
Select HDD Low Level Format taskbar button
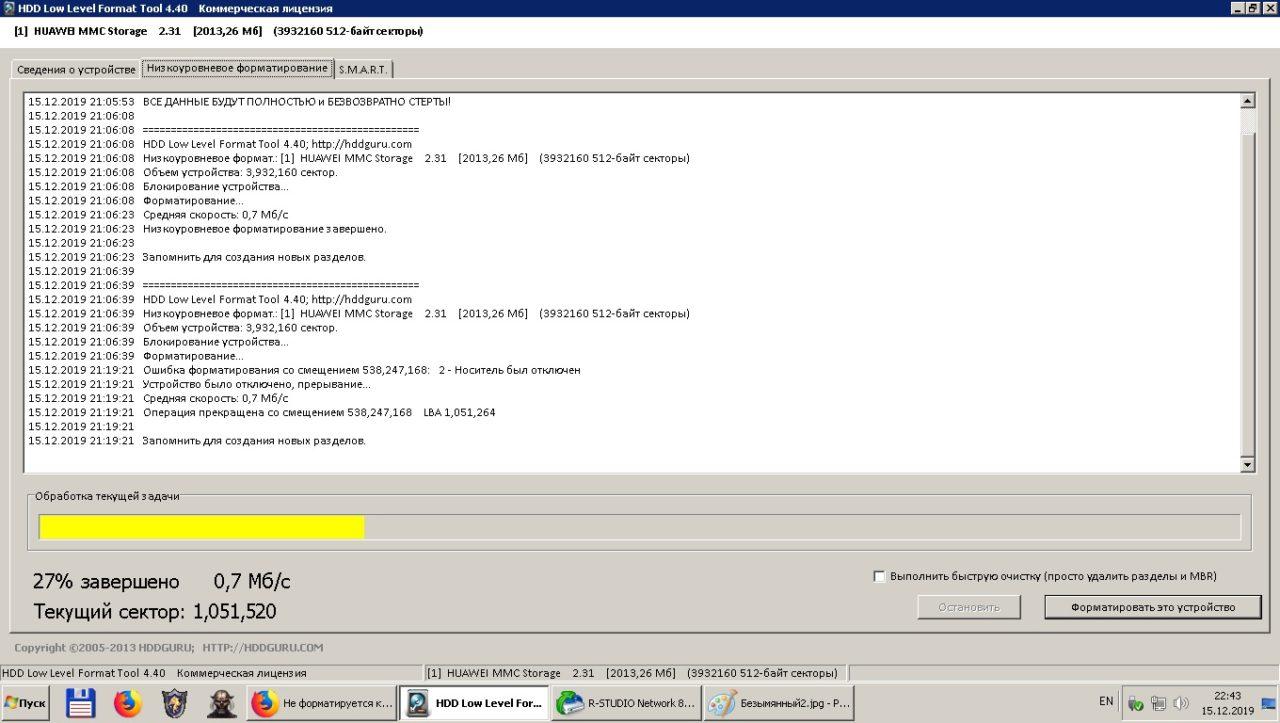click(474, 703)
